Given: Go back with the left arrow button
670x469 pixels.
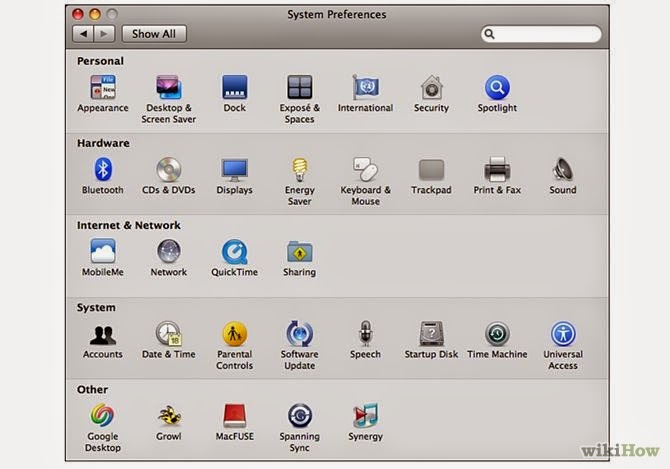Looking at the screenshot, I should (83, 34).
